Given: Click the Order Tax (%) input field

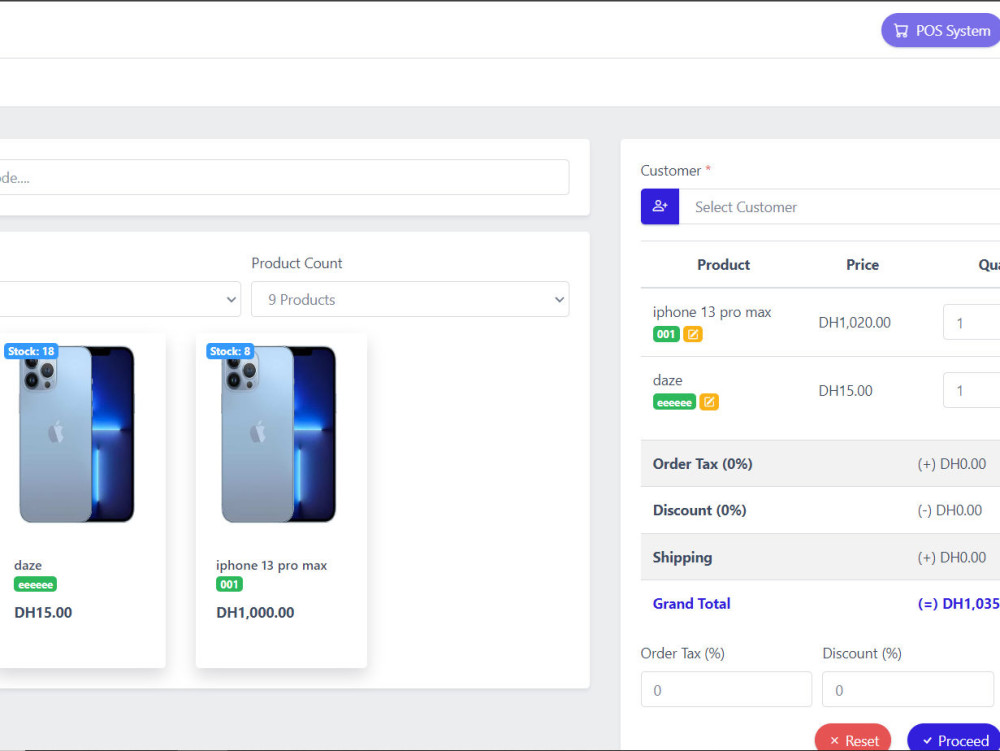Looking at the screenshot, I should pyautogui.click(x=726, y=689).
